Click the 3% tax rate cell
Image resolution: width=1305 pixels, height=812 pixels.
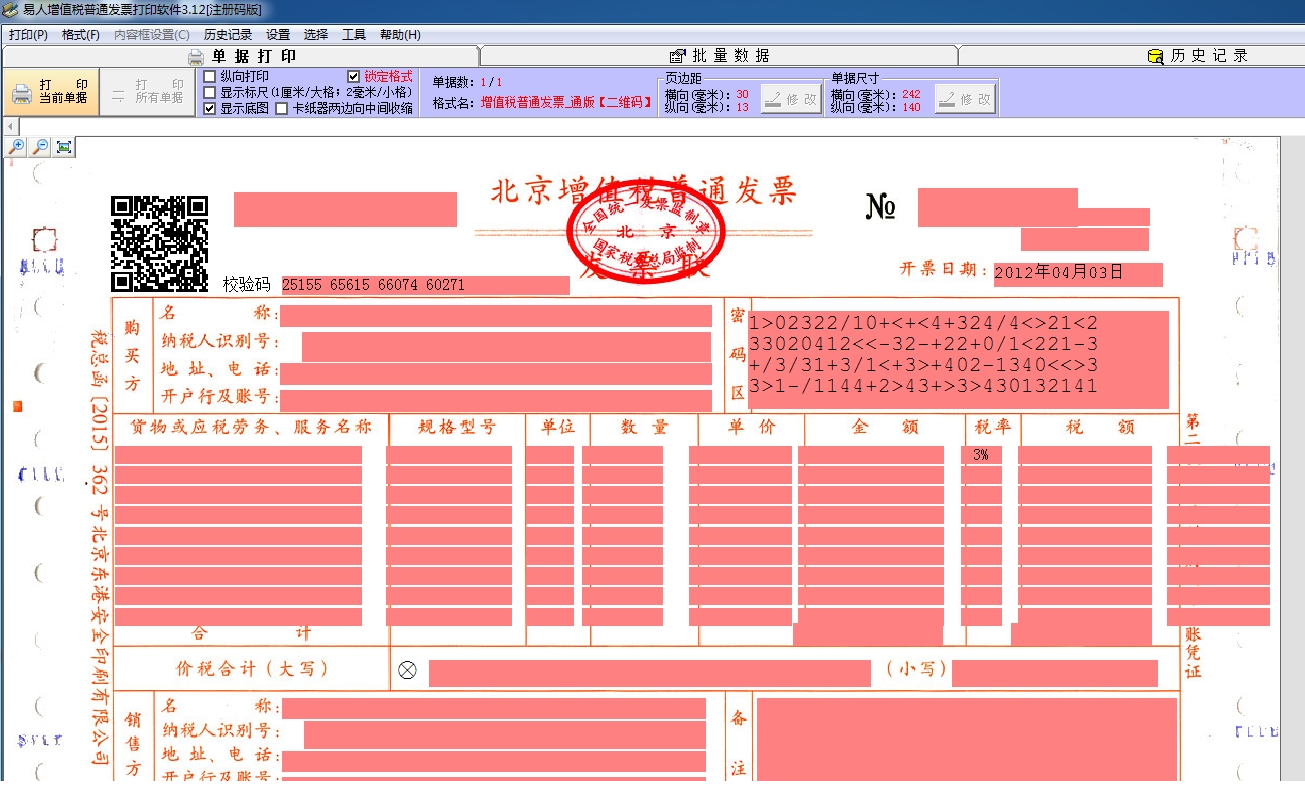pyautogui.click(x=981, y=455)
